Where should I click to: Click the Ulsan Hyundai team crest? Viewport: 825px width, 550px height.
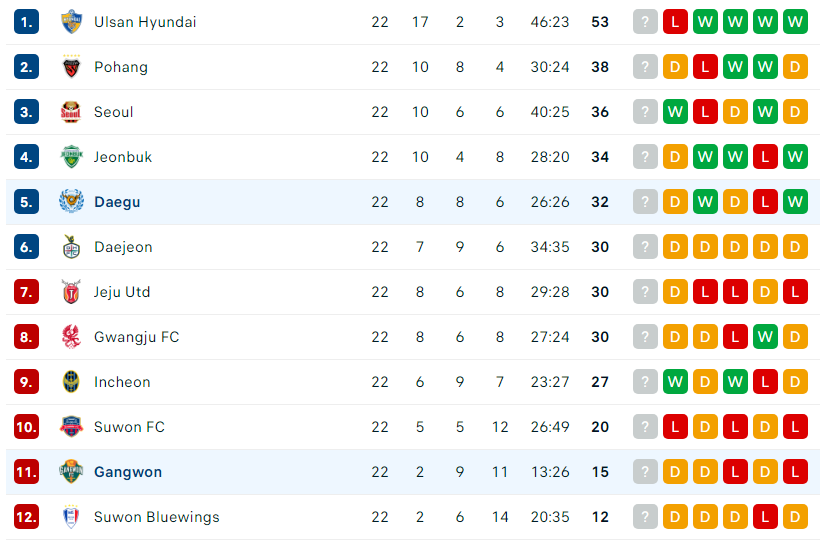(x=71, y=22)
